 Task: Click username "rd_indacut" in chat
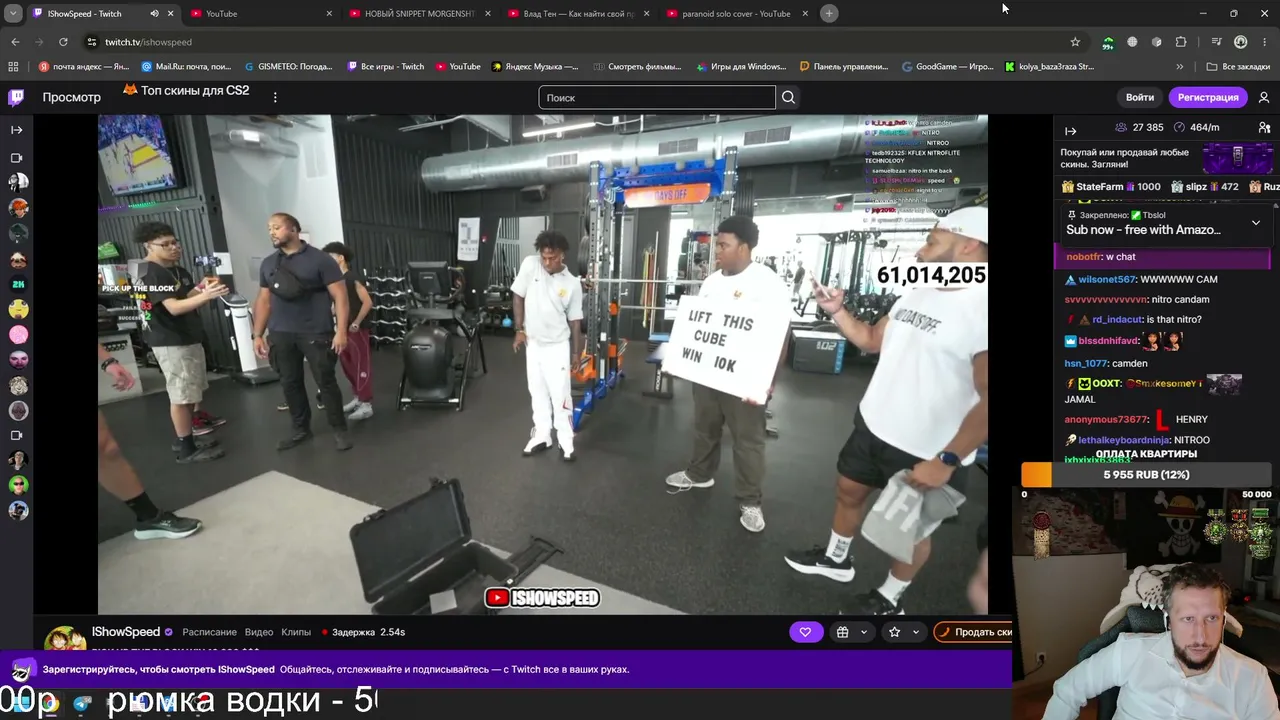[x=1116, y=319]
